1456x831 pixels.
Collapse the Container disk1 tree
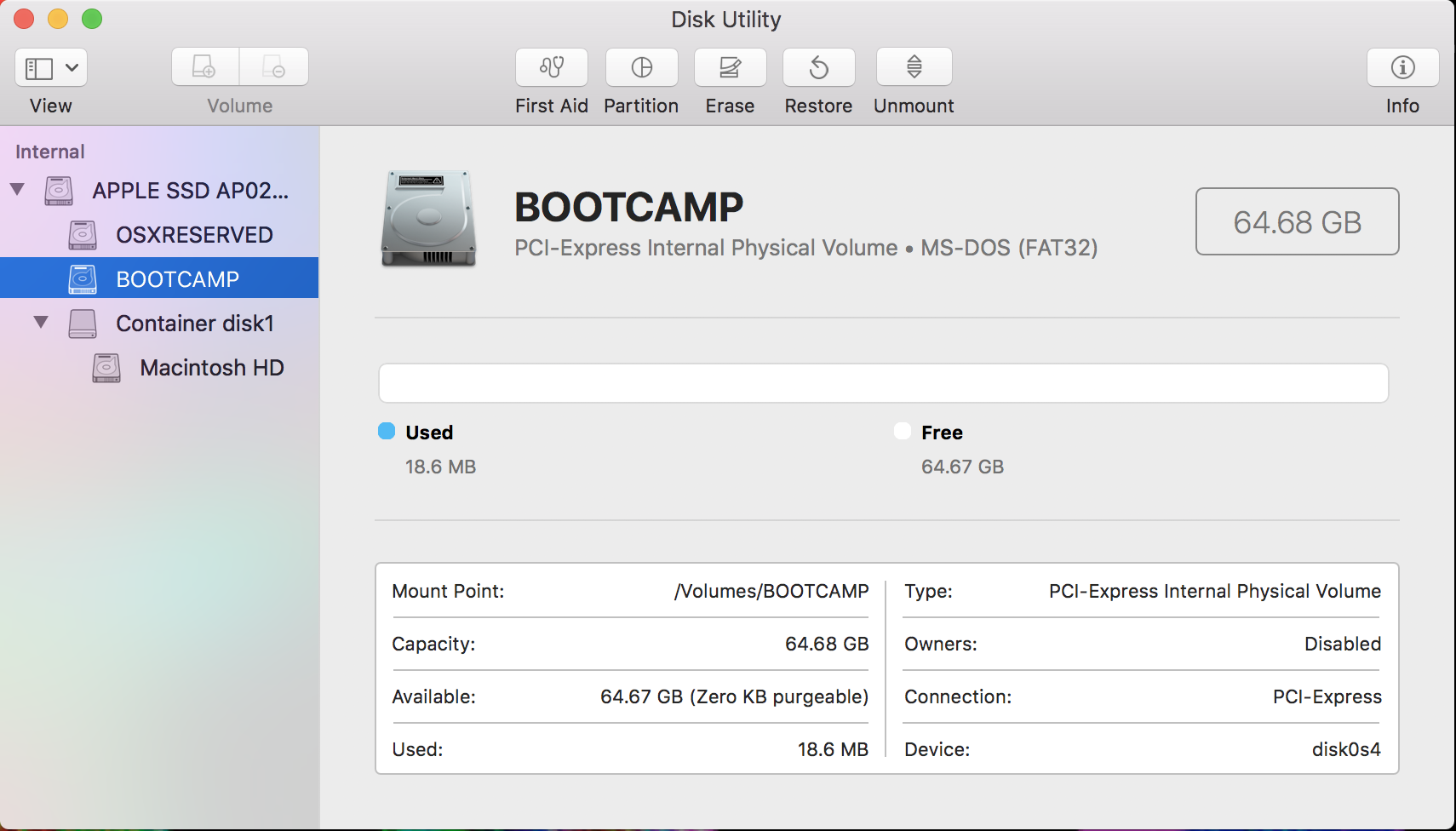coord(41,322)
